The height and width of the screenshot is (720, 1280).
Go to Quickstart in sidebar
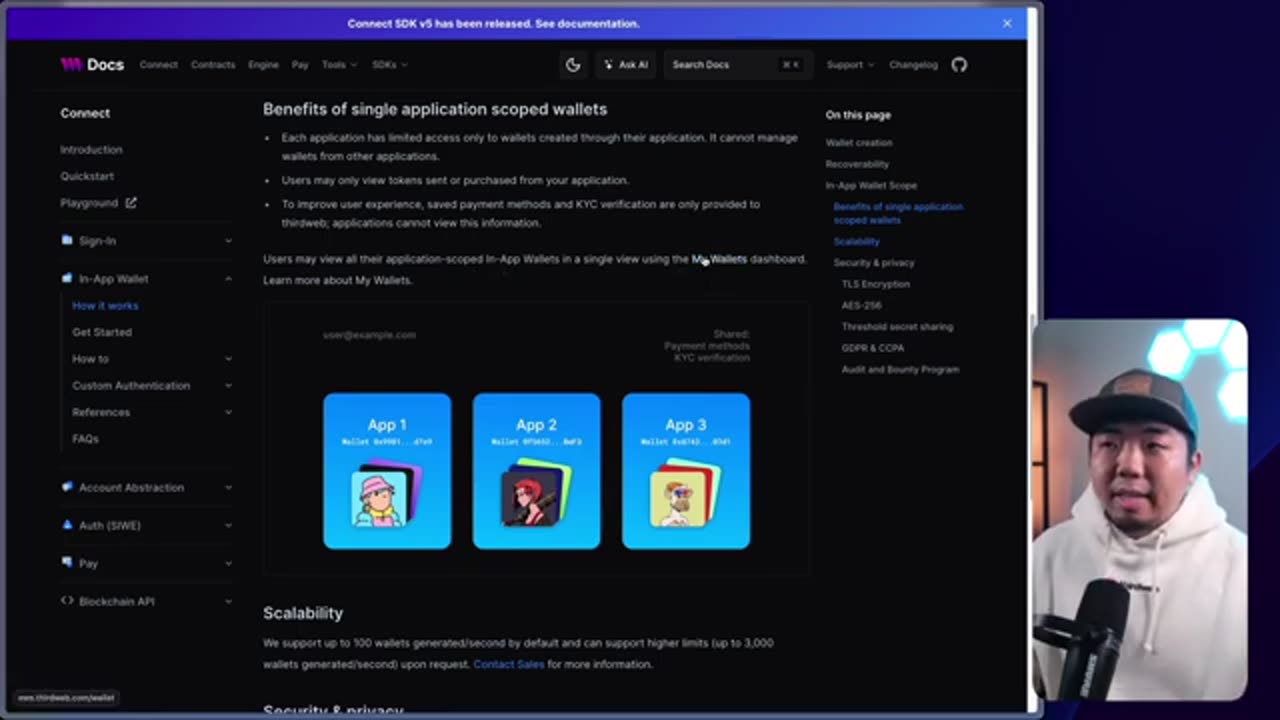click(x=87, y=176)
